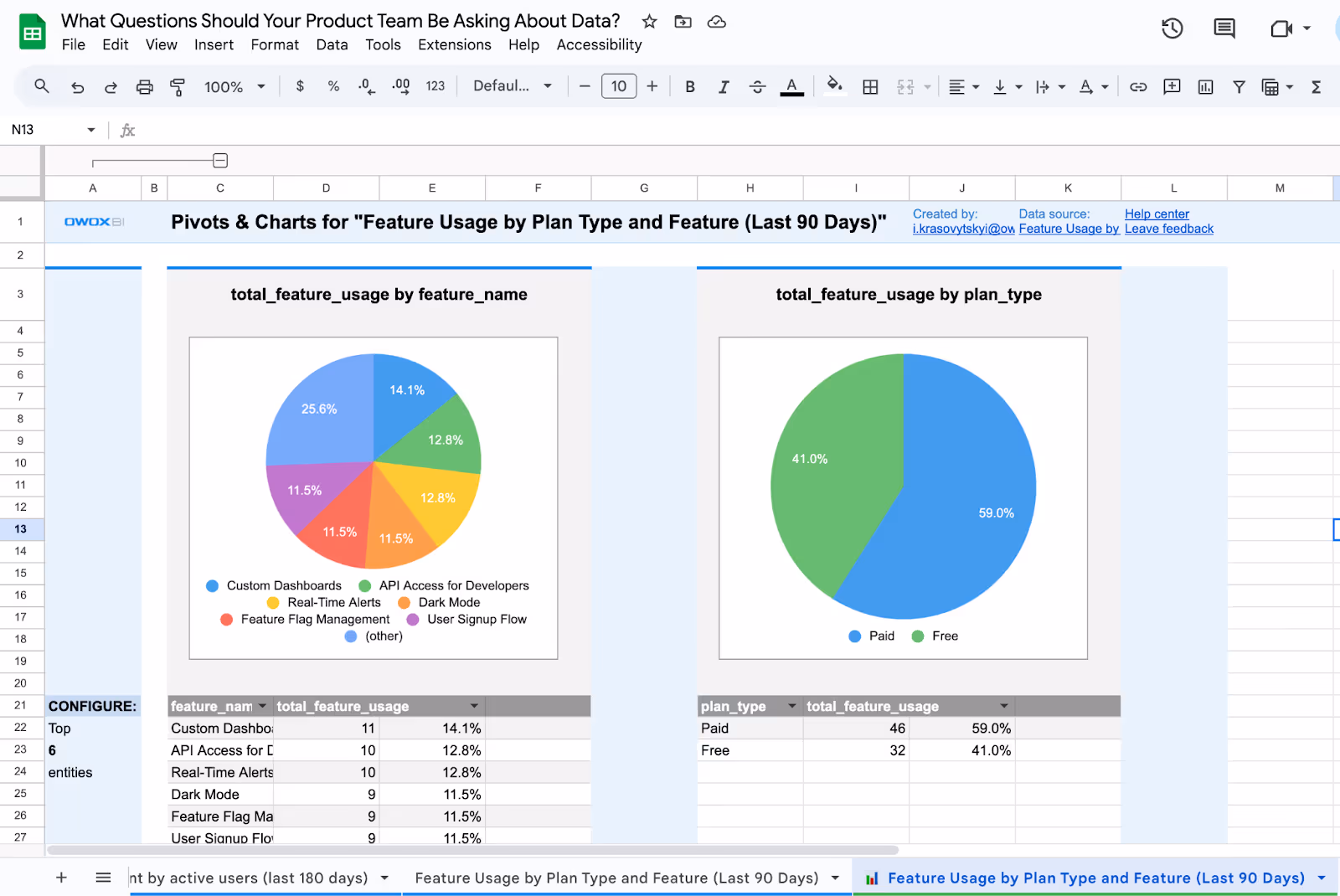Image resolution: width=1340 pixels, height=896 pixels.
Task: Click the Merge cells icon
Action: point(905,86)
